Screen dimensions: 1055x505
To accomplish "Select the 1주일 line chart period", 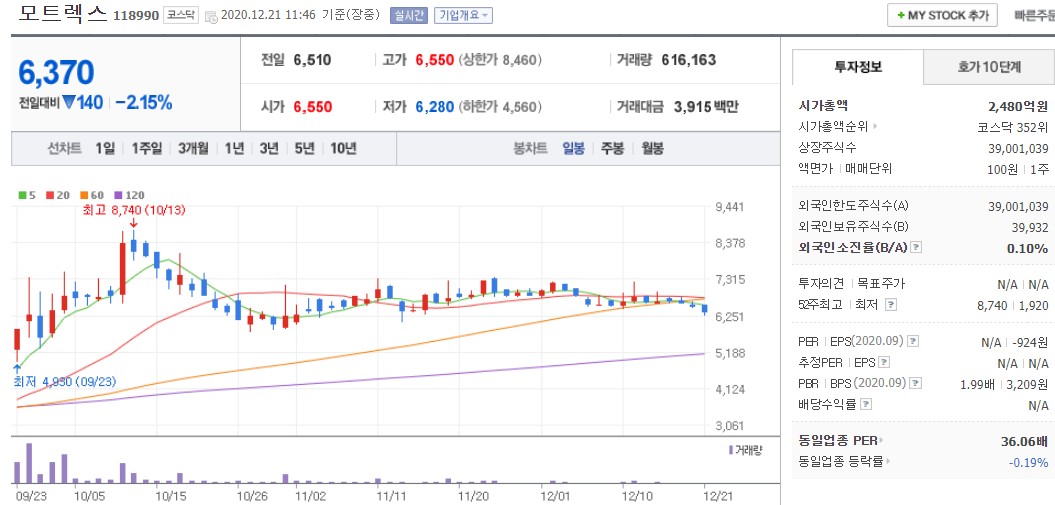I will coord(147,149).
